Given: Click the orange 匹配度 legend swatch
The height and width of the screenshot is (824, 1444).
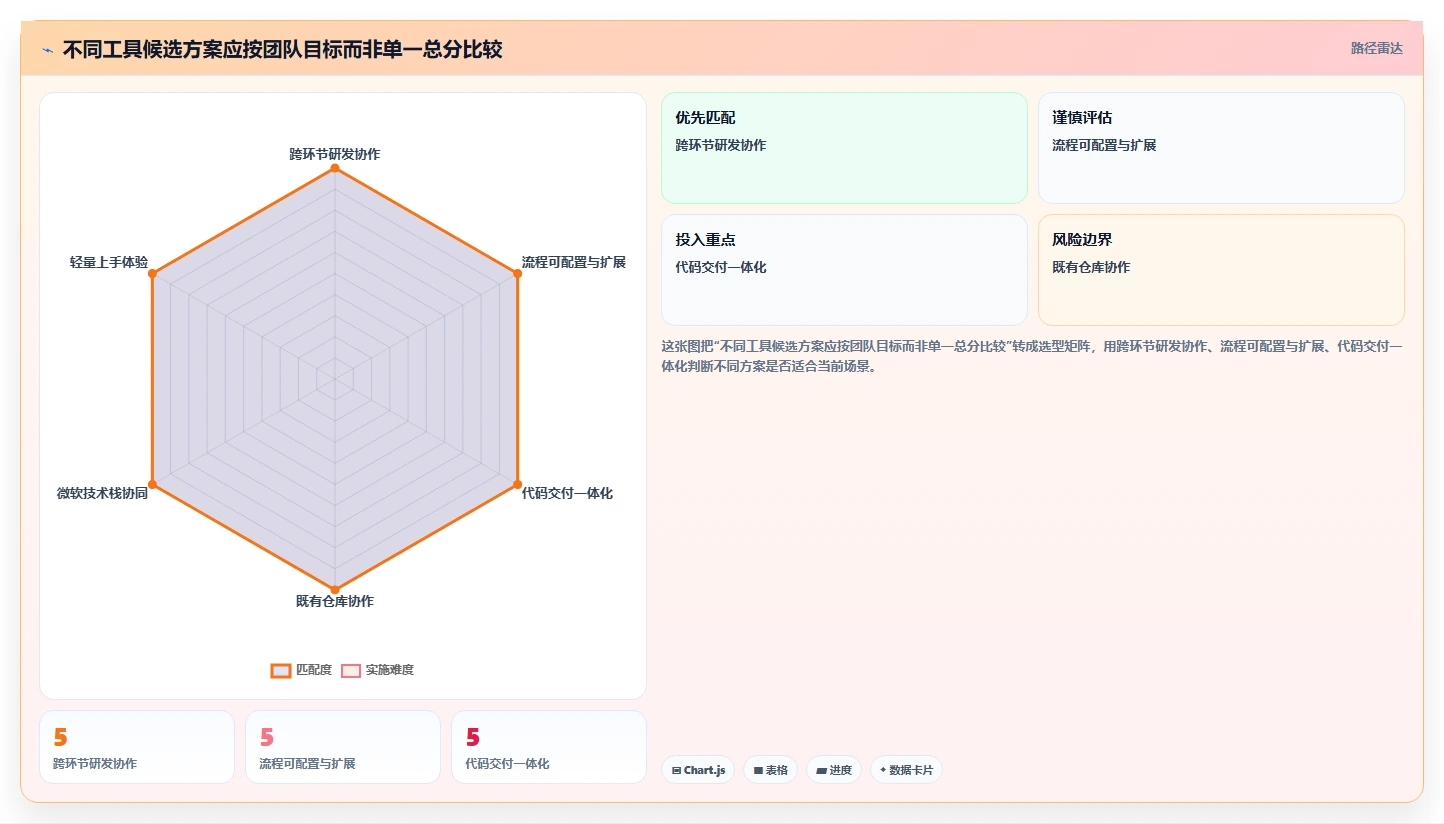Looking at the screenshot, I should [x=281, y=670].
